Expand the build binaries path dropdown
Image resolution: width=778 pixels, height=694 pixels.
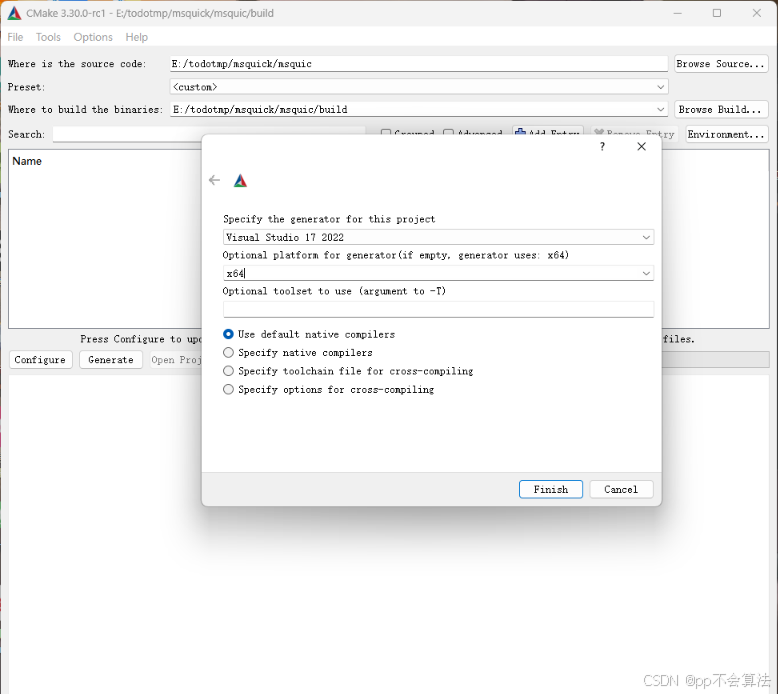pyautogui.click(x=660, y=109)
